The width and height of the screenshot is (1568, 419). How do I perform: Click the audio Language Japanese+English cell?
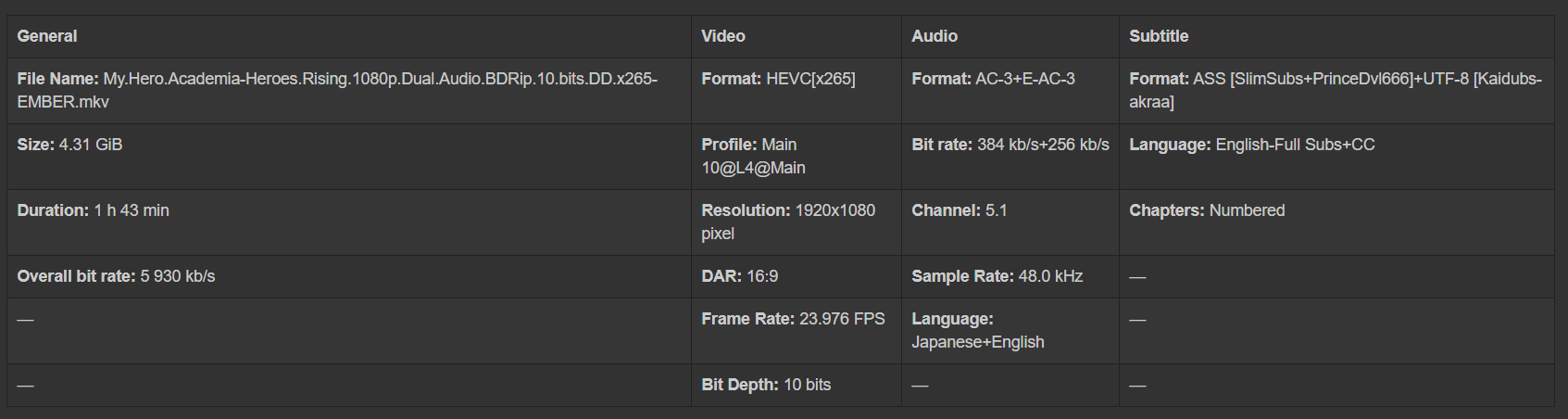[978, 330]
